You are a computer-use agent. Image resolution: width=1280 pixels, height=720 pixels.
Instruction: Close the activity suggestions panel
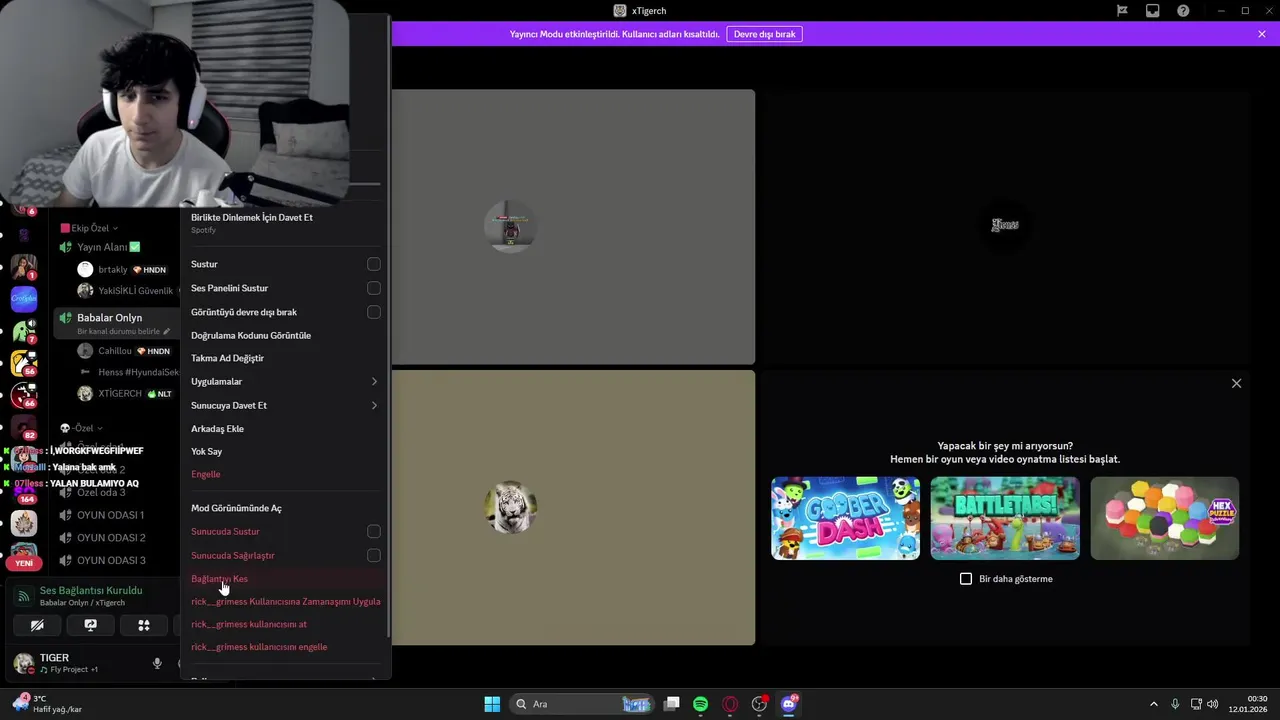(x=1236, y=383)
